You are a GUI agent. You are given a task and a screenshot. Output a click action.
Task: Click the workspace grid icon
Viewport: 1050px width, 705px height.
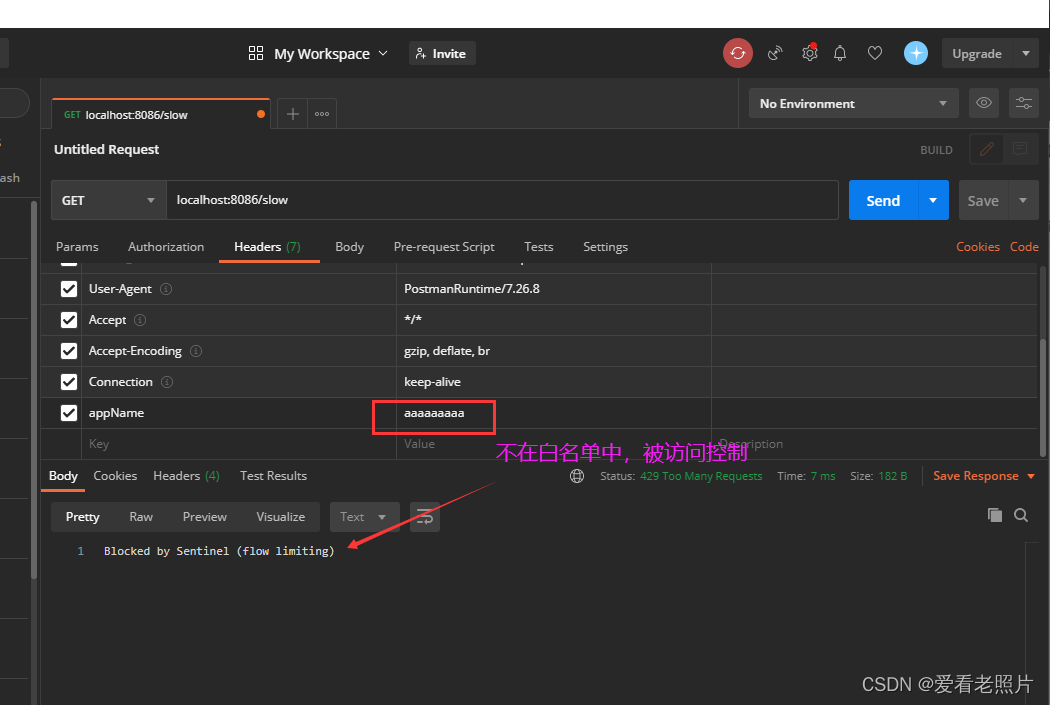tap(256, 54)
